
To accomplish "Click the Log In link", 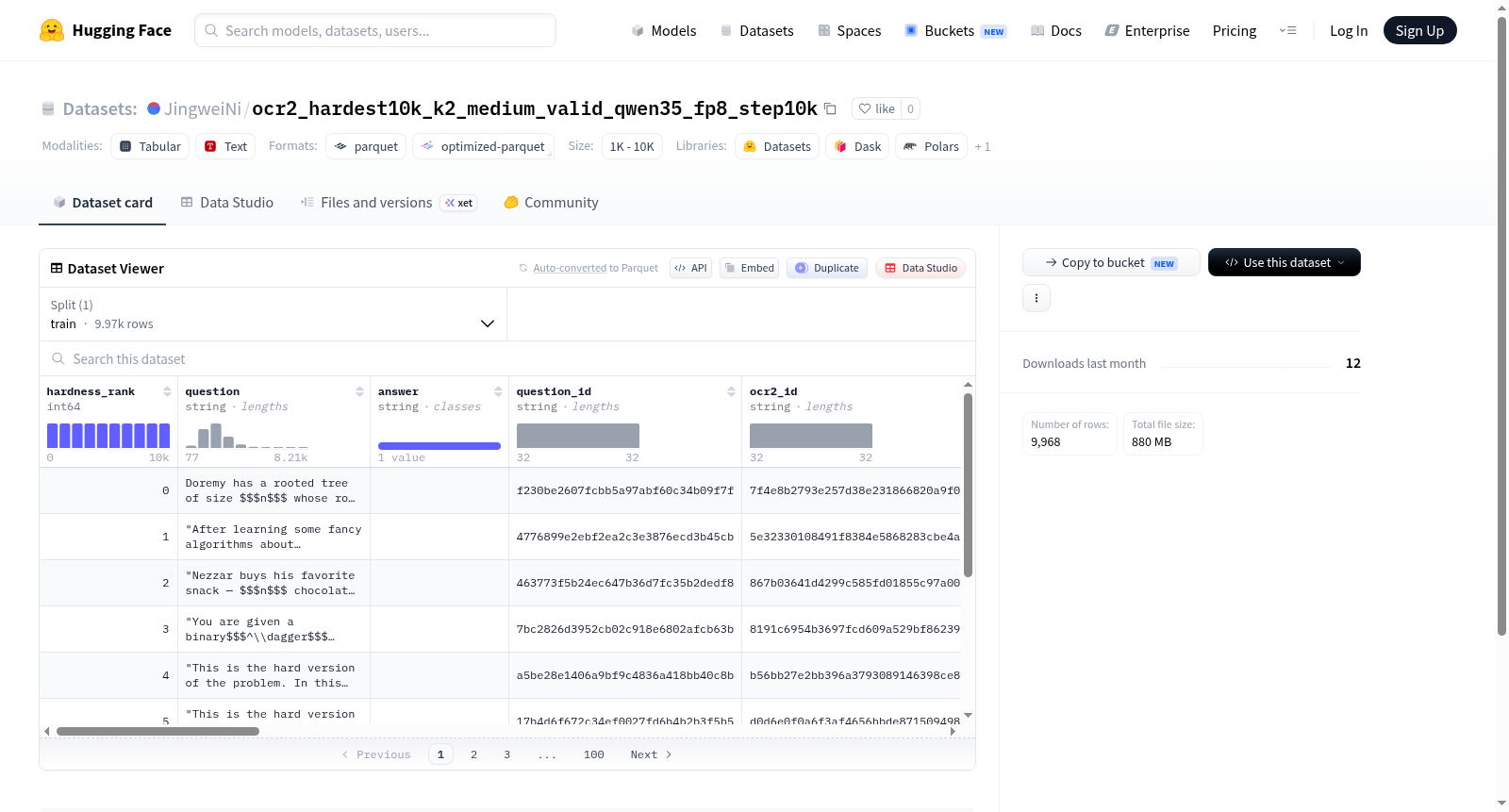I will pyautogui.click(x=1349, y=31).
